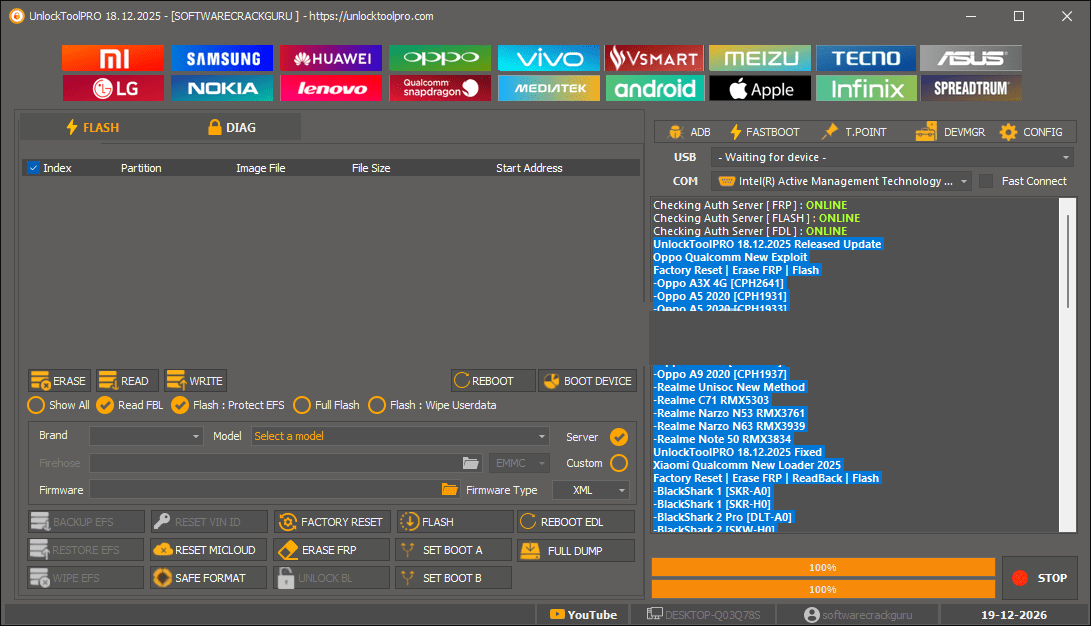Enable the Fast Connect checkbox
Image resolution: width=1091 pixels, height=626 pixels.
point(986,181)
